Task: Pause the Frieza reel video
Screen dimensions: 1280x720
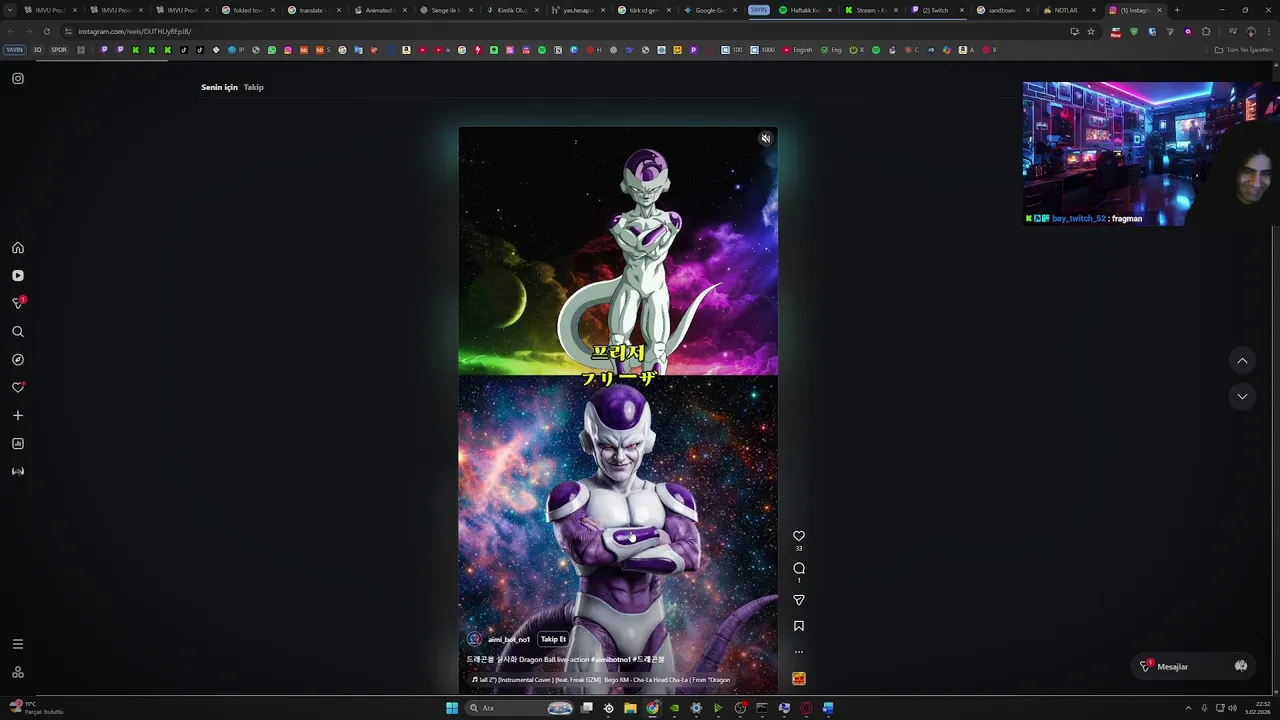Action: coord(618,410)
